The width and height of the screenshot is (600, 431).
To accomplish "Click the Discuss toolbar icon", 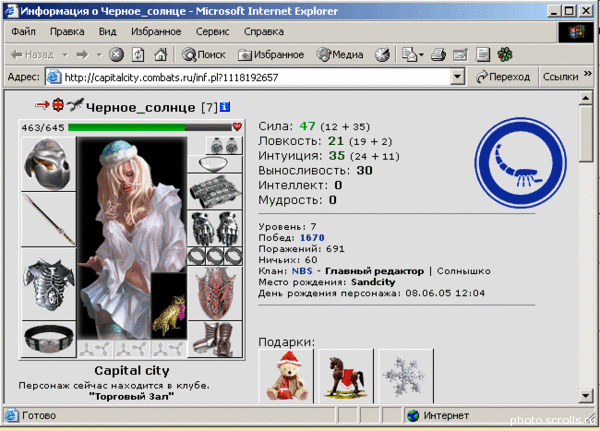I will click(483, 55).
